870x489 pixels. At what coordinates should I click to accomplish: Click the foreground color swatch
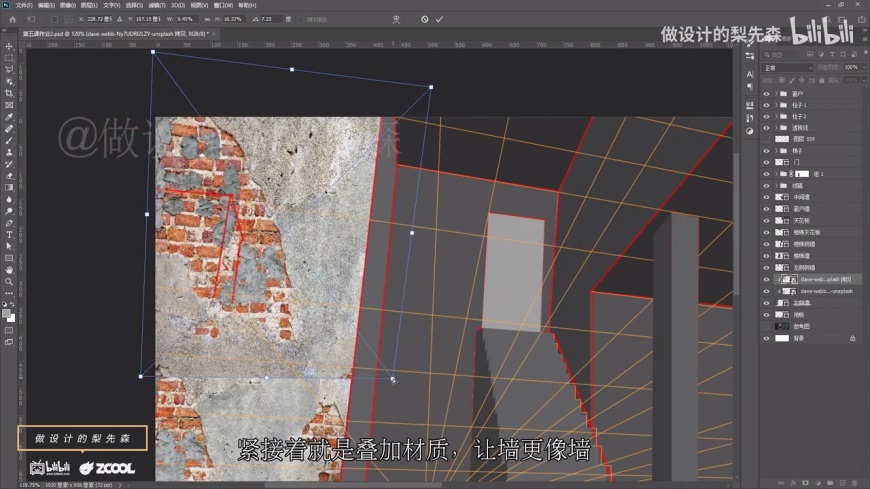[7, 314]
